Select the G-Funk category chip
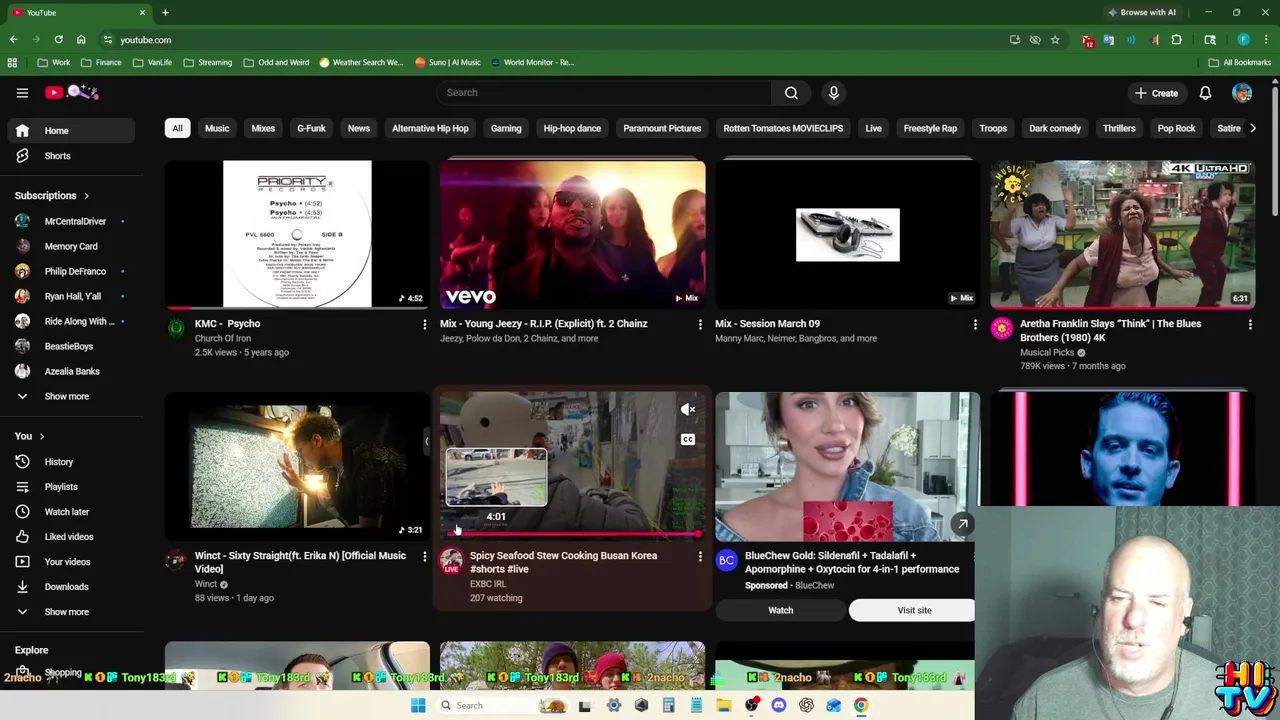The height and width of the screenshot is (720, 1280). click(311, 128)
